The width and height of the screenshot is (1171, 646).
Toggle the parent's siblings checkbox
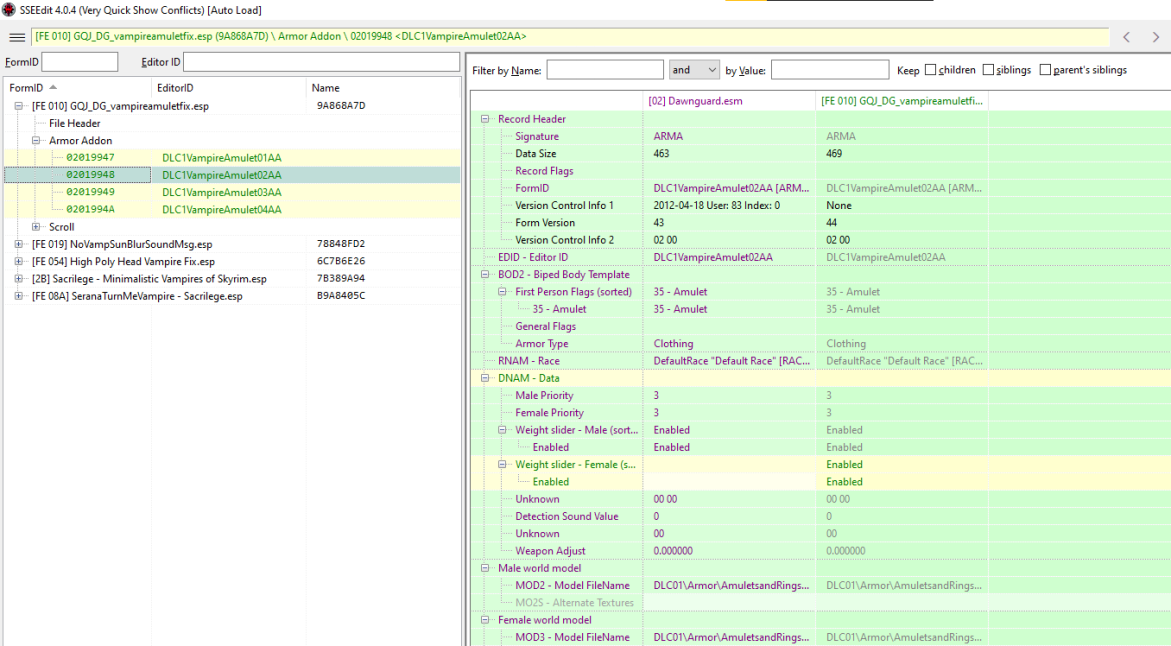1046,69
